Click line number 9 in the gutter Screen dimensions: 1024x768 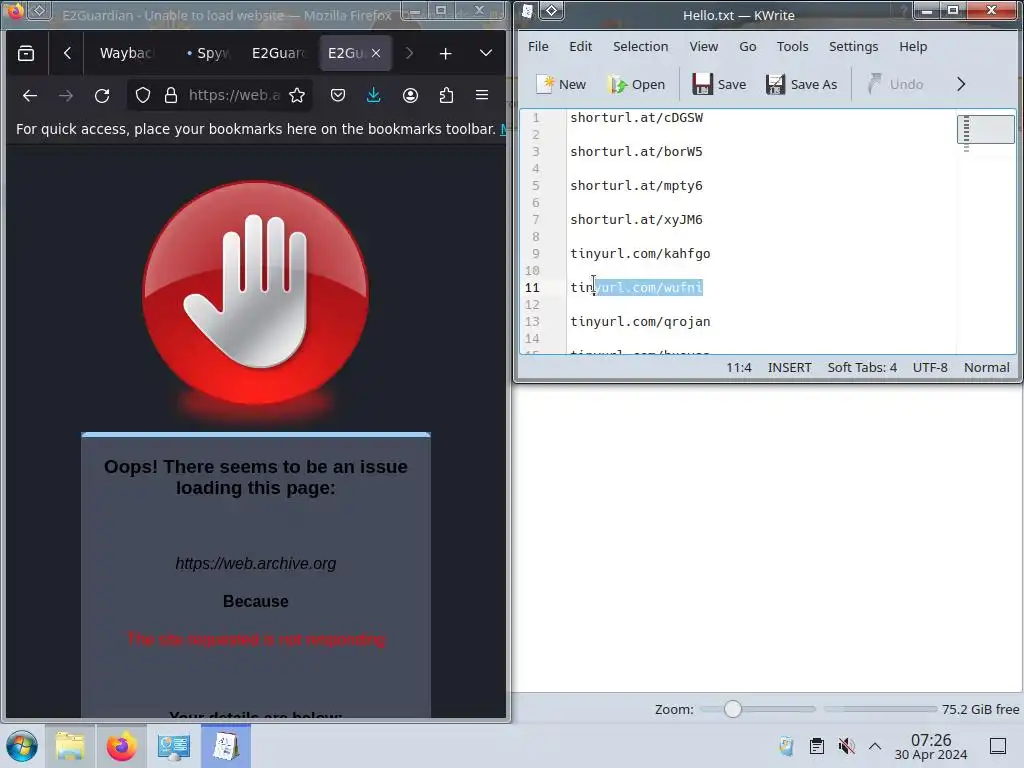click(x=536, y=253)
